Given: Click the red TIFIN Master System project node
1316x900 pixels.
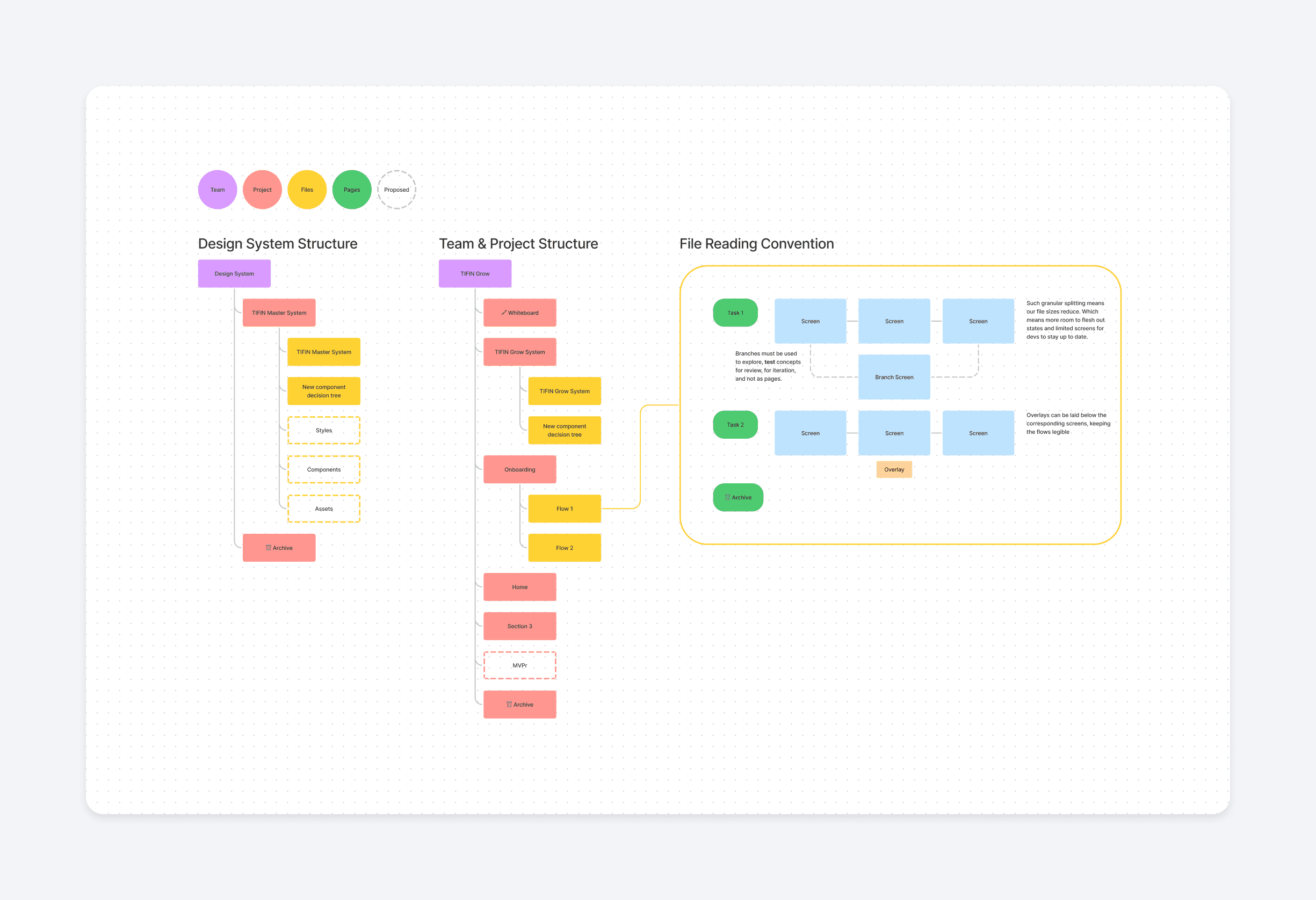Looking at the screenshot, I should point(279,313).
